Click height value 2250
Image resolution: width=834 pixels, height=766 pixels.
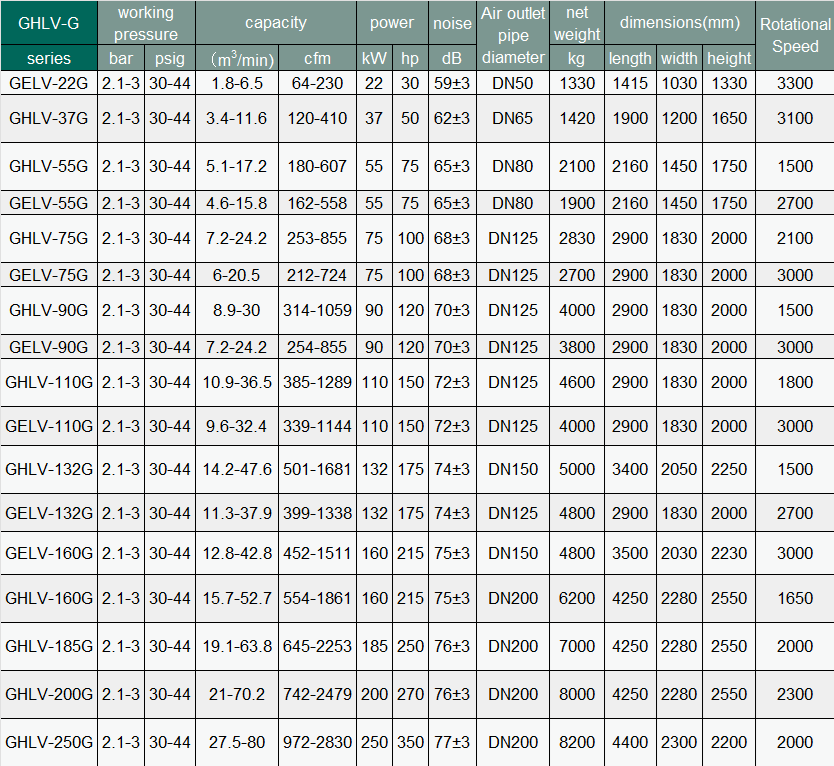click(729, 469)
